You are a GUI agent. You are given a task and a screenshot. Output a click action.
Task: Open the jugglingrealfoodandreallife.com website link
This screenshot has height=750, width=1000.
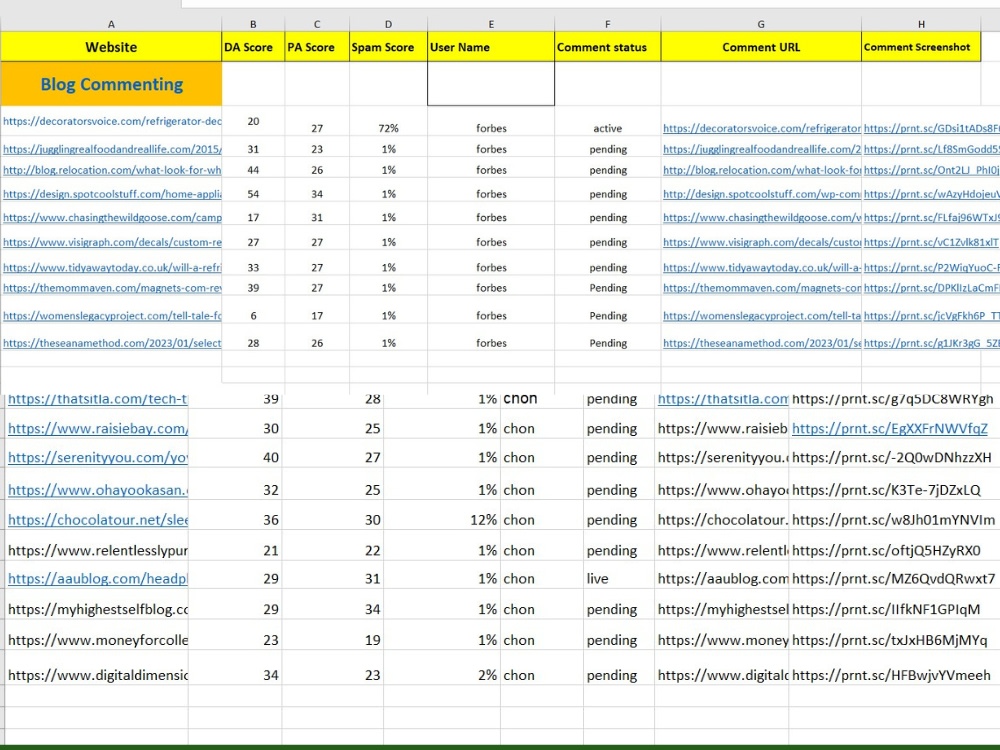[x=112, y=149]
